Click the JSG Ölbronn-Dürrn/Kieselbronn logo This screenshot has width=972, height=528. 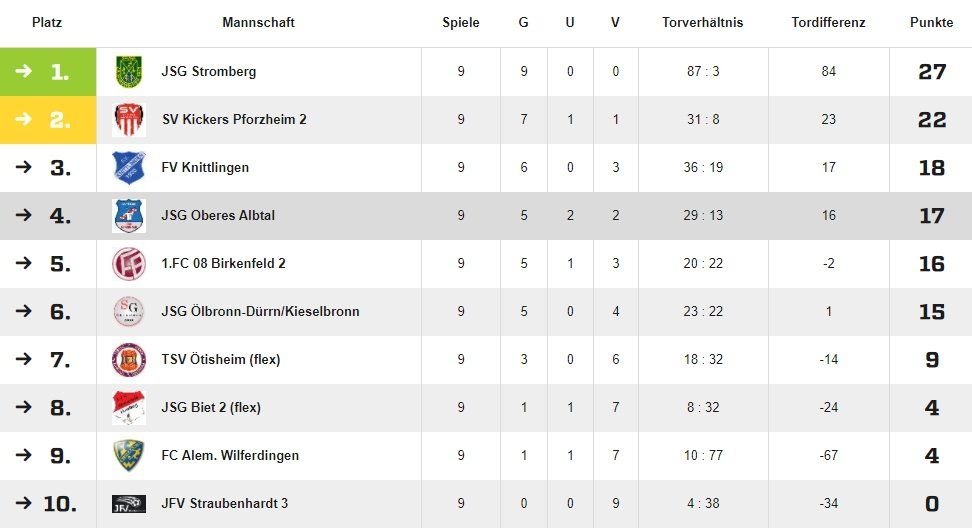tap(128, 312)
